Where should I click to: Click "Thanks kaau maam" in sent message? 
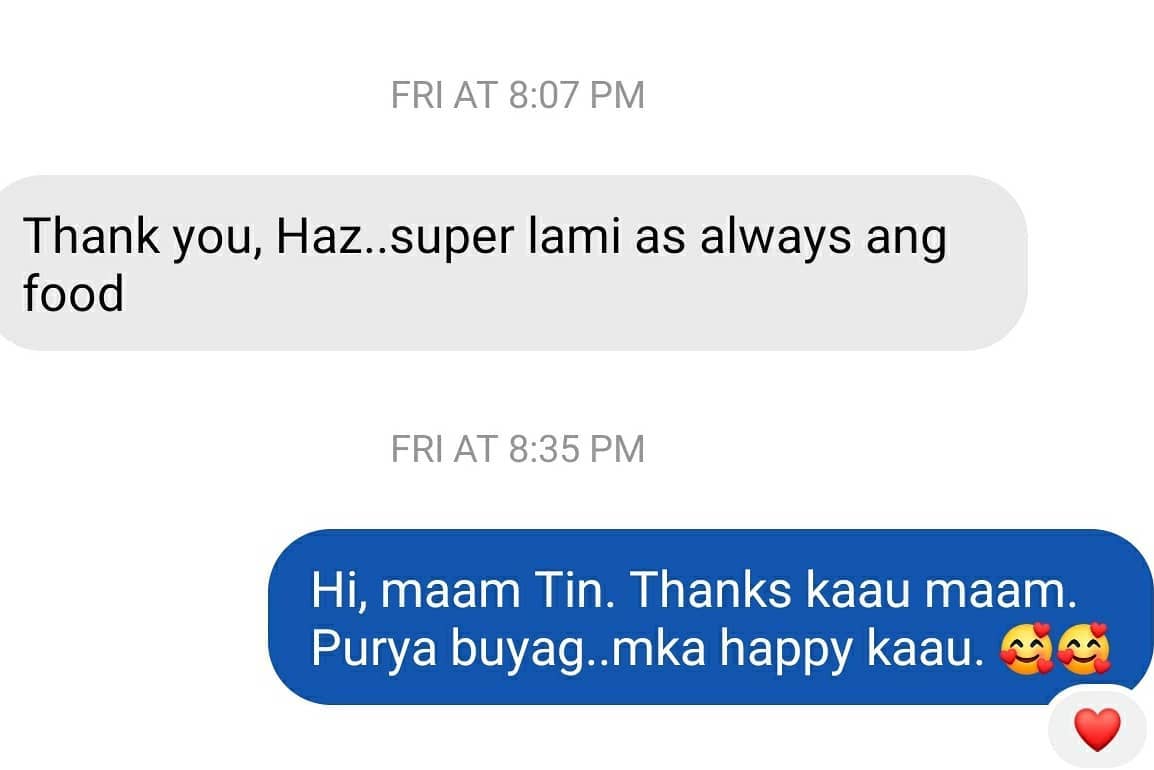coord(854,590)
